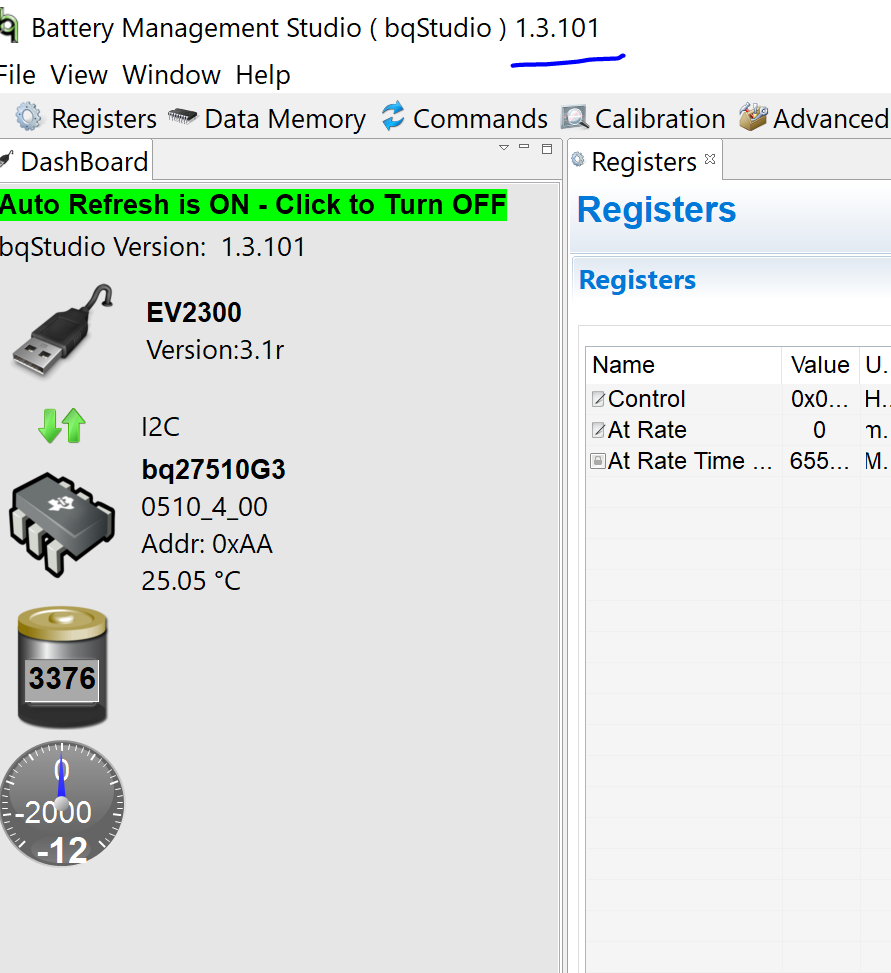
Task: Click the Calibration magnifier icon
Action: pos(575,117)
